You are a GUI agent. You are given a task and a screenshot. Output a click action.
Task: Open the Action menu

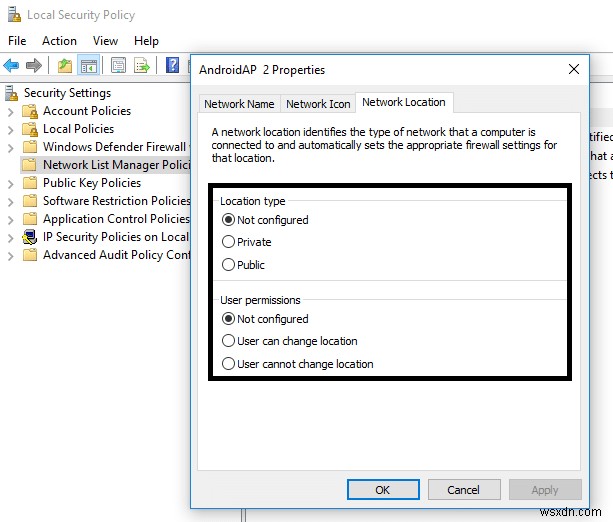click(59, 41)
